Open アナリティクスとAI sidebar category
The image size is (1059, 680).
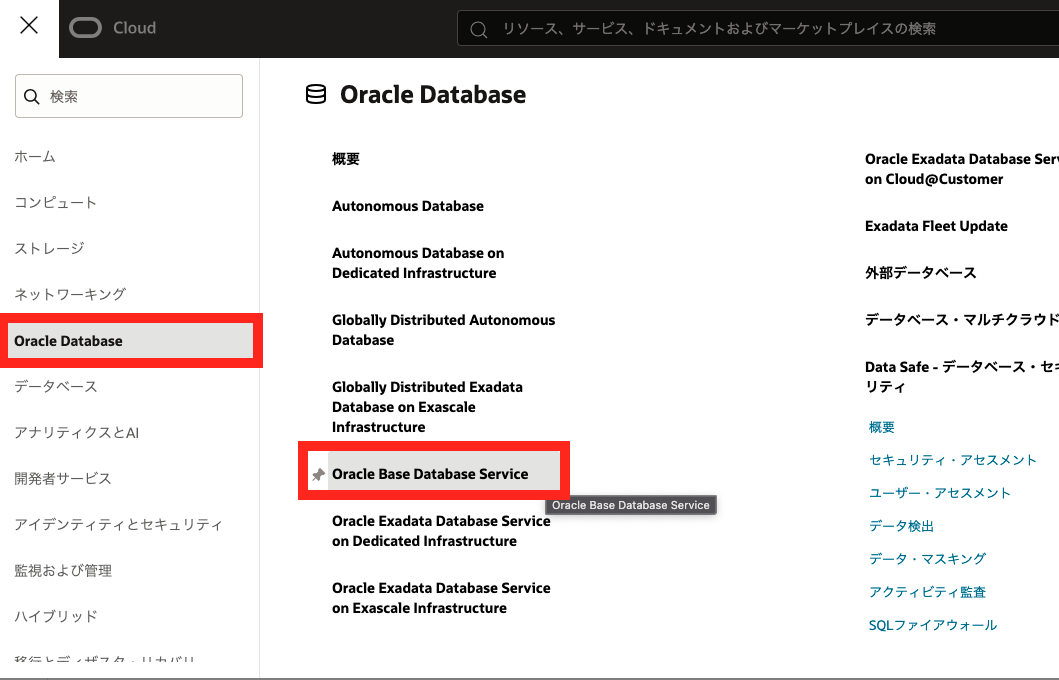76,433
